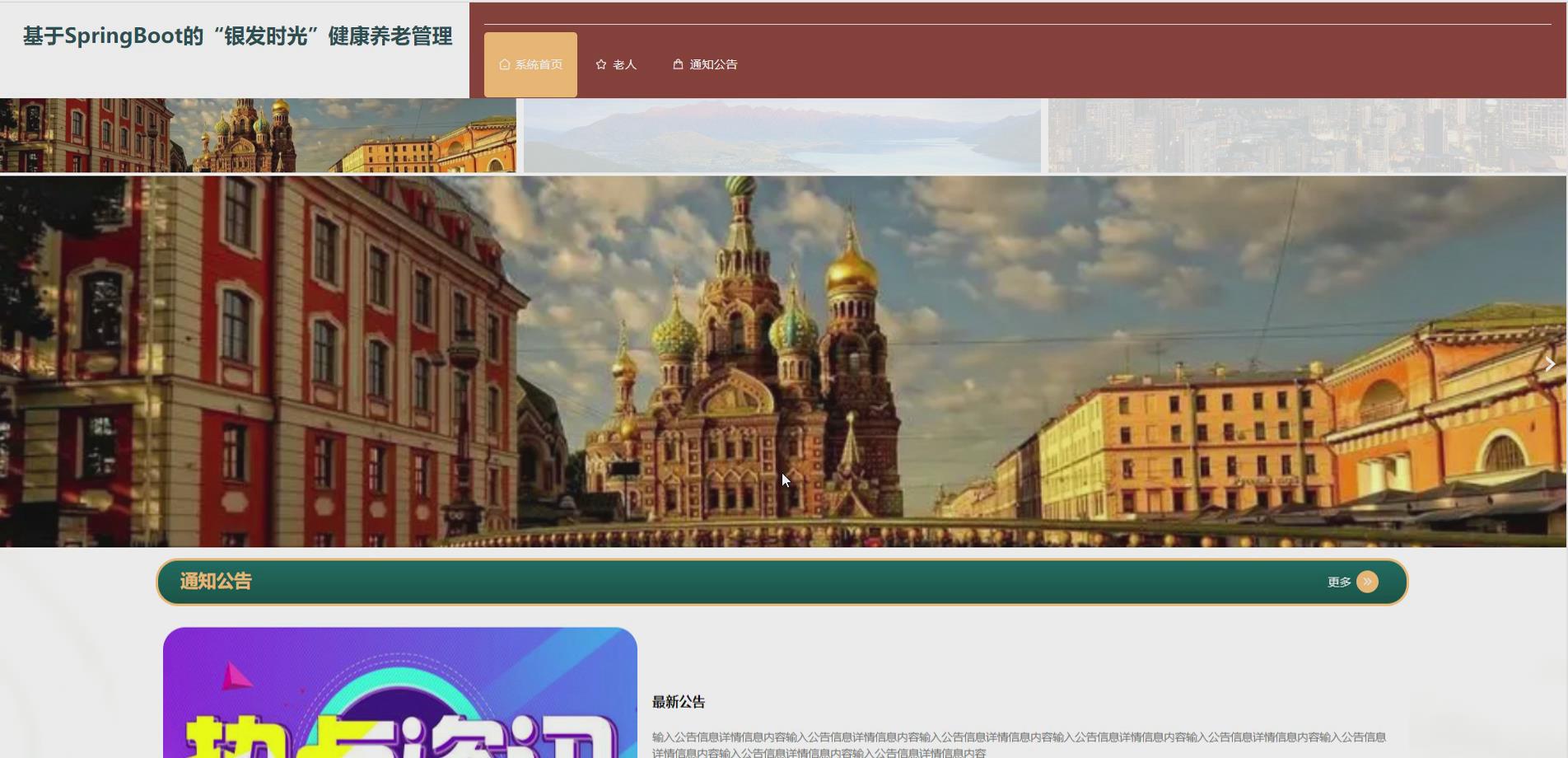
Task: Select the star icon beside 老人
Action: tap(600, 63)
